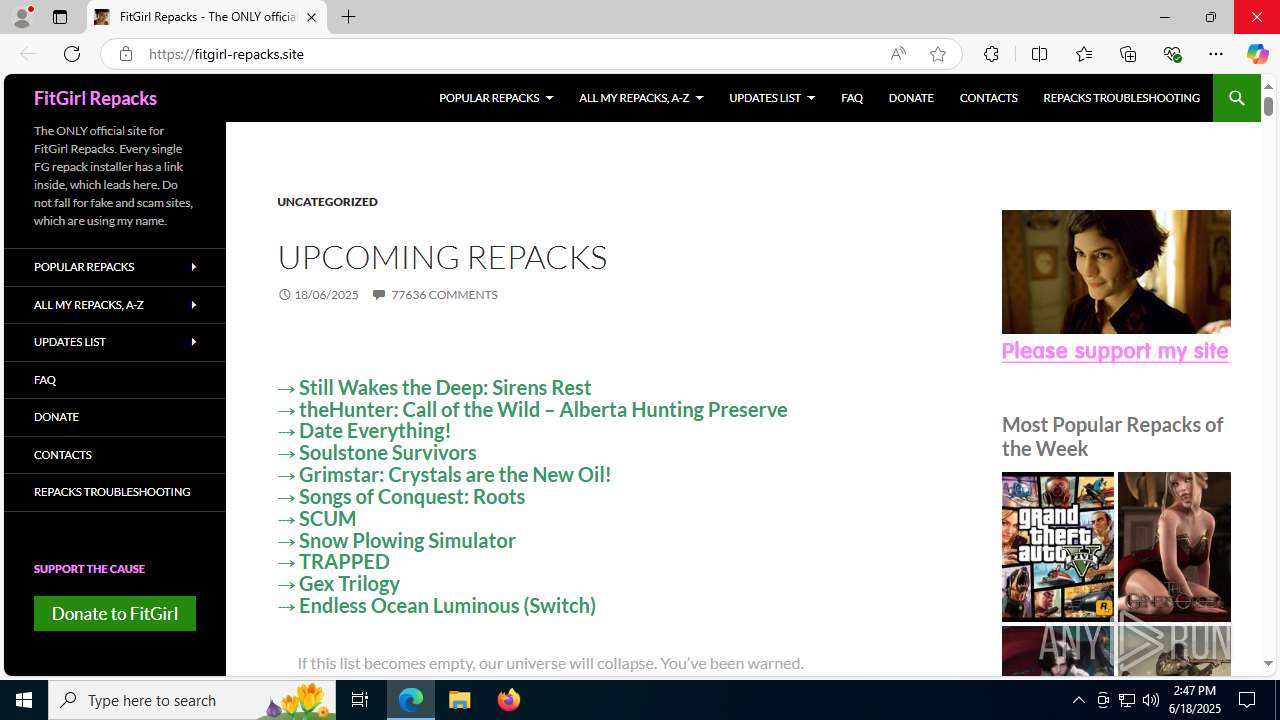Switch to Microsoft Edge on taskbar

411,700
